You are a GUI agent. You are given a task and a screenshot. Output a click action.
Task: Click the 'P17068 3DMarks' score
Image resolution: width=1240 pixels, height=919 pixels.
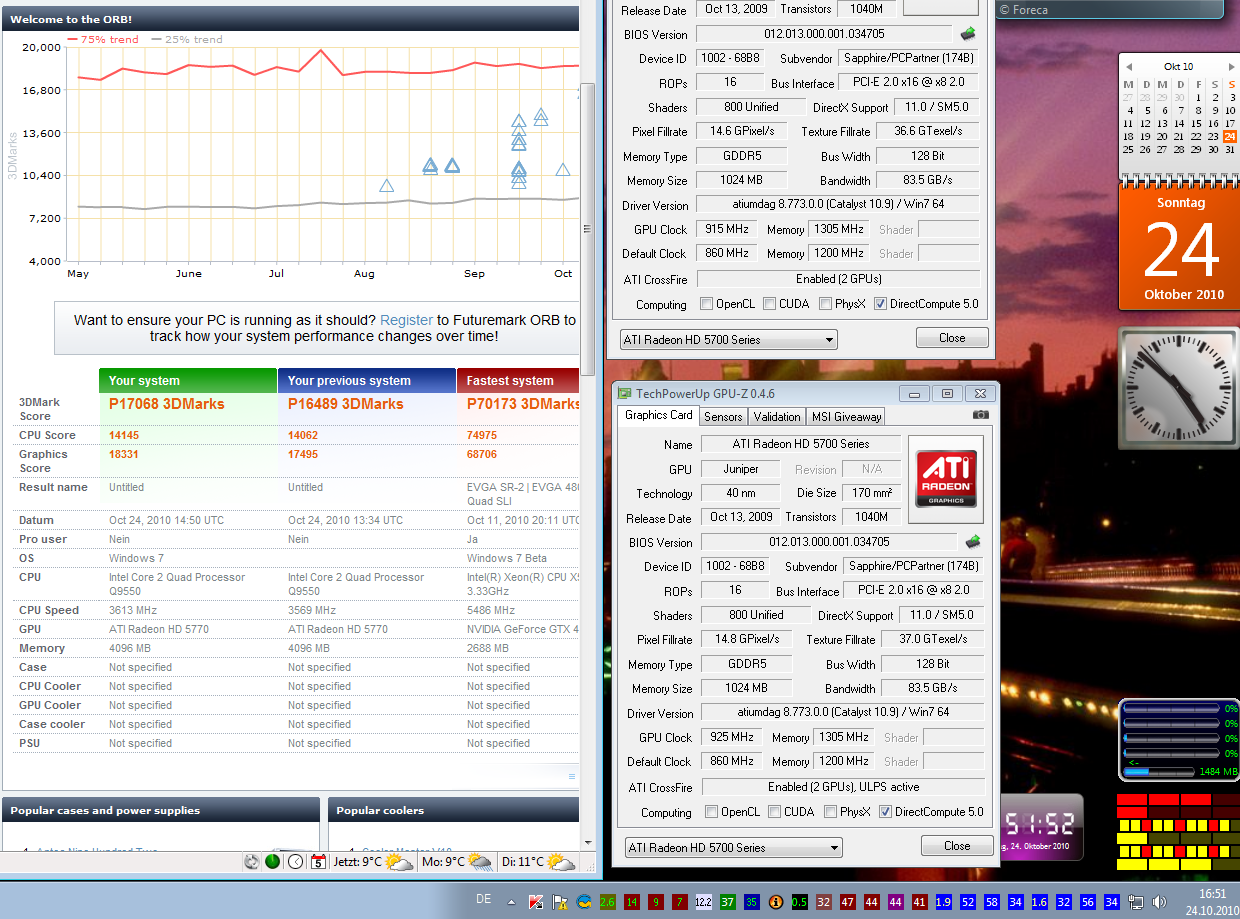pos(167,404)
